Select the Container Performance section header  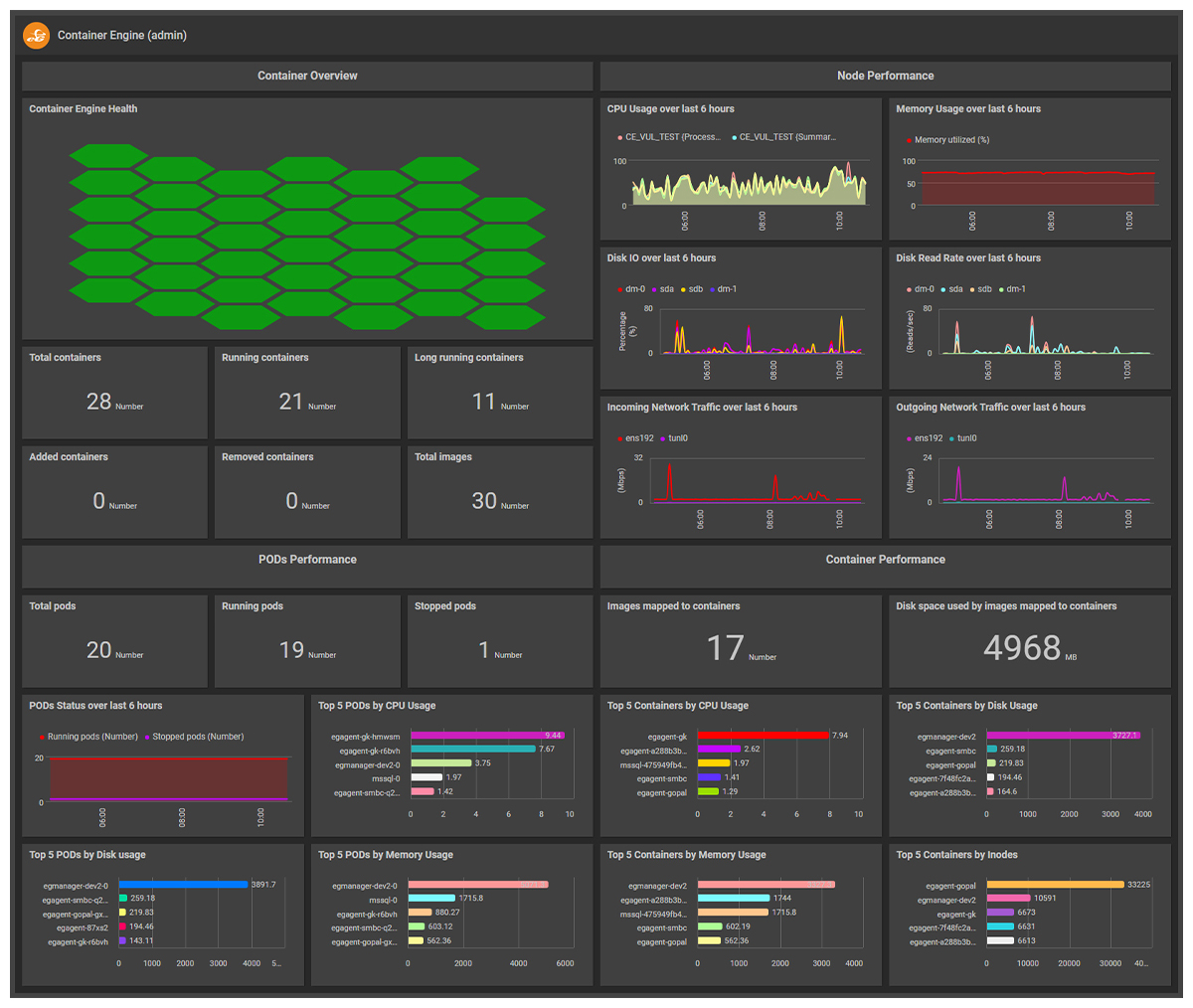(x=885, y=560)
